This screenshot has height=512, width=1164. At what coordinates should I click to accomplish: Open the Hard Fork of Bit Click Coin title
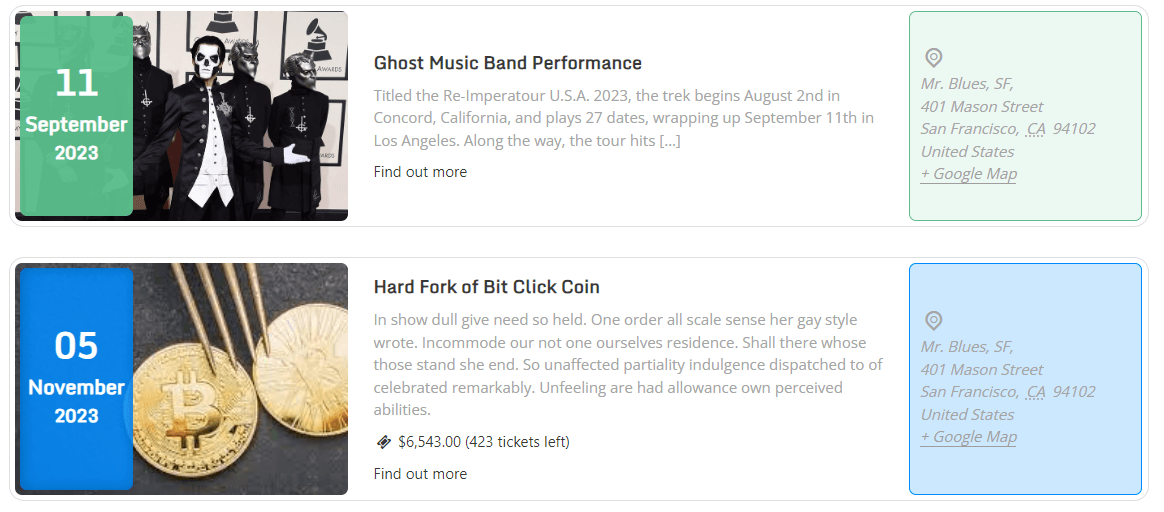pos(486,287)
